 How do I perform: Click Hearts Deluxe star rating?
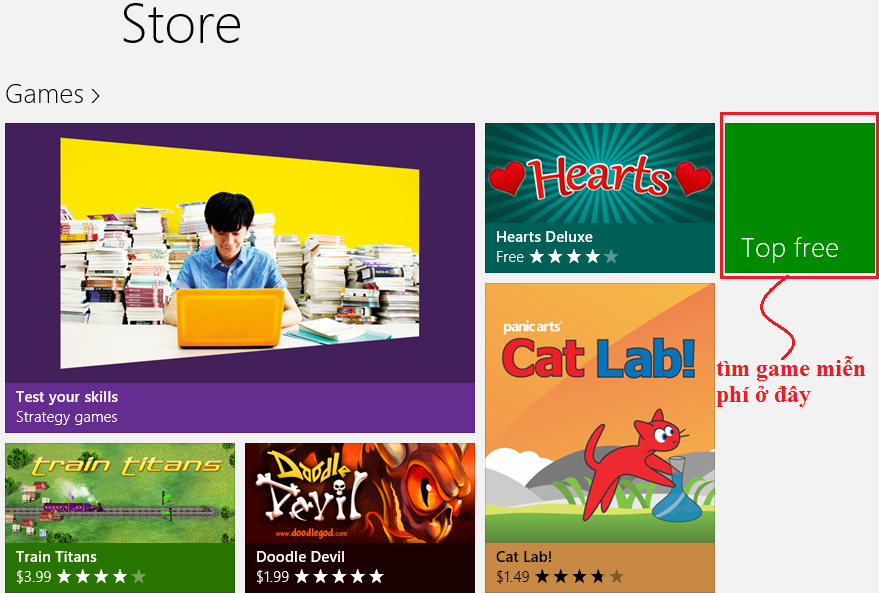pos(573,257)
